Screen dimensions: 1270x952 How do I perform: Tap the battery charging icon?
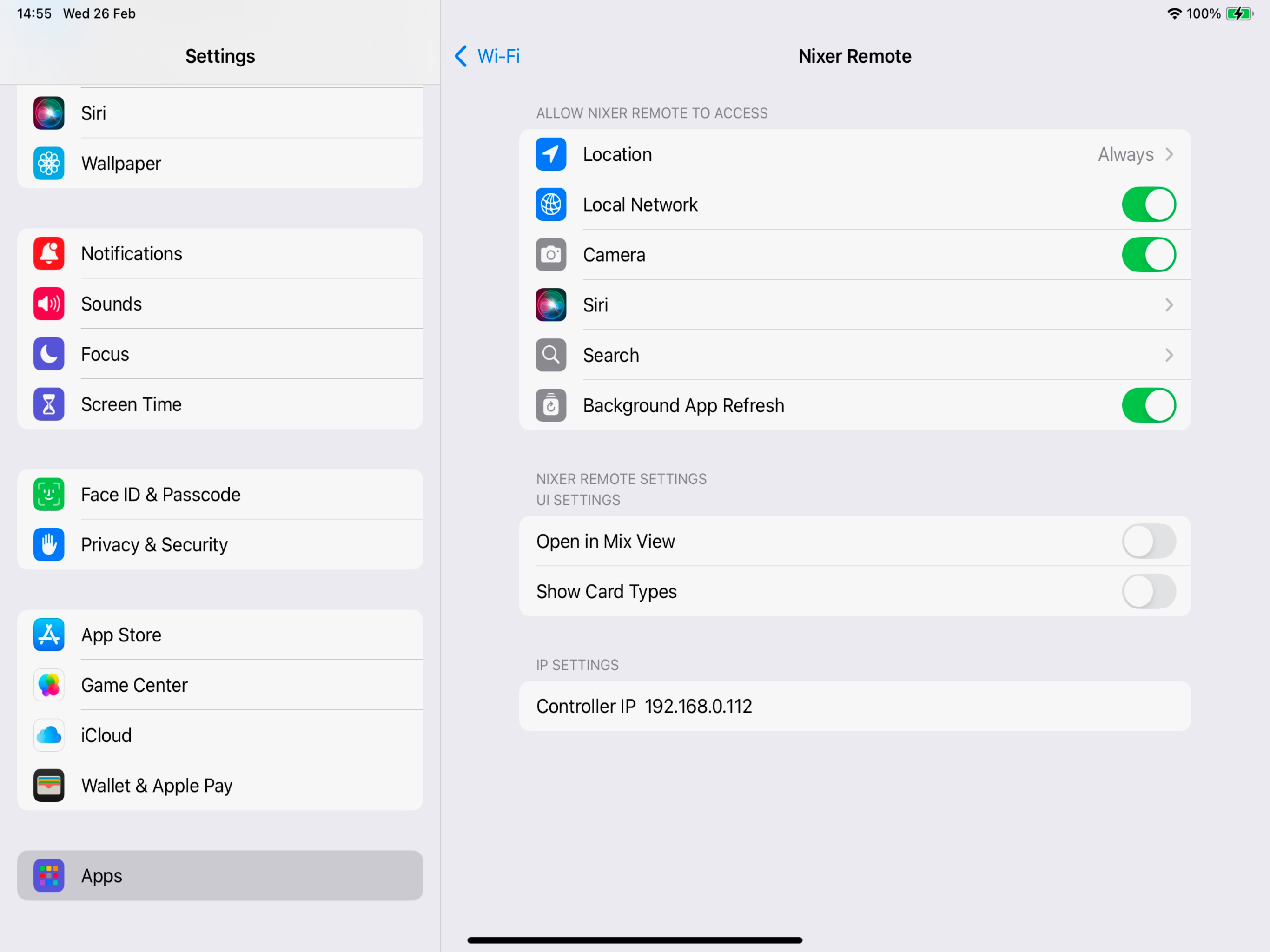(1240, 14)
